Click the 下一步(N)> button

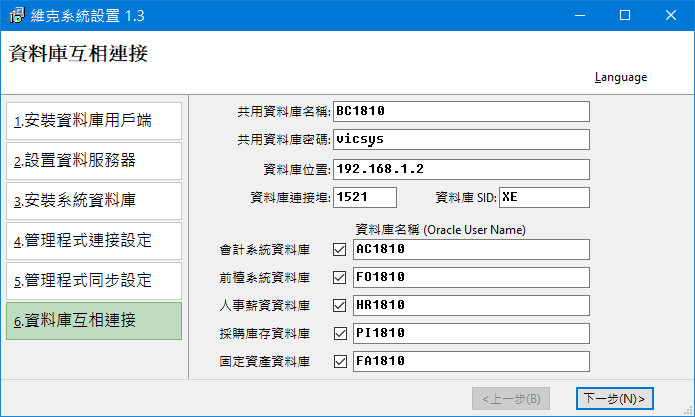point(615,398)
